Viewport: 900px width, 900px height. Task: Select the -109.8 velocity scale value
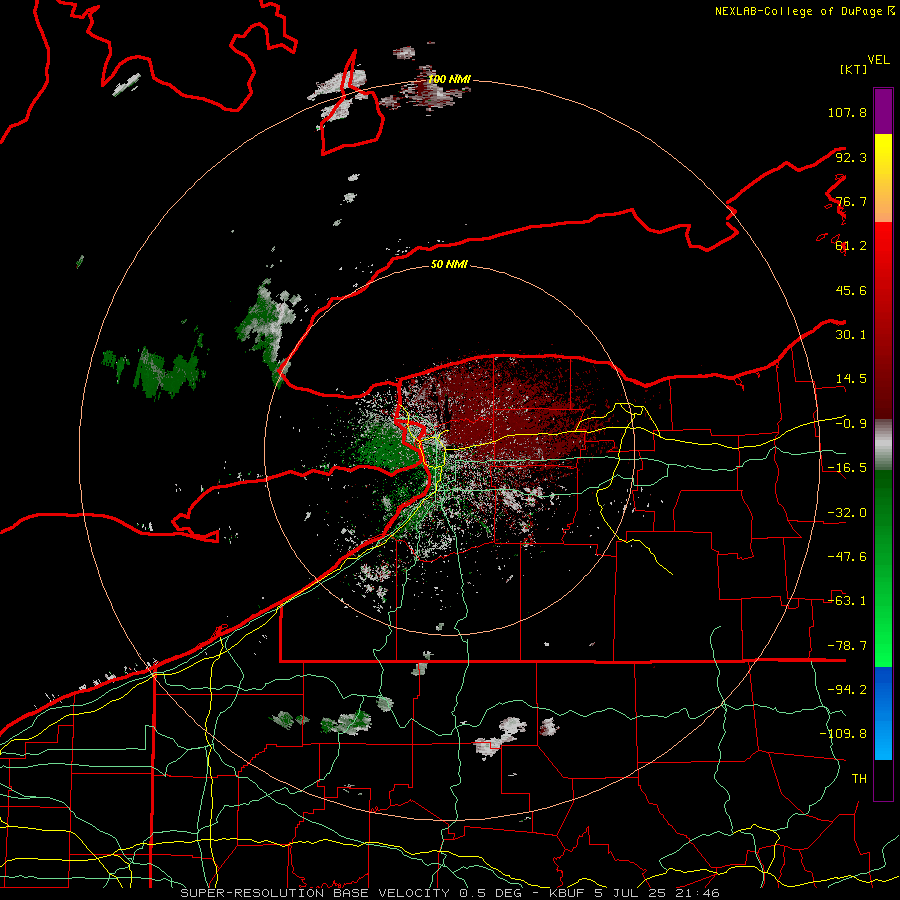point(843,734)
